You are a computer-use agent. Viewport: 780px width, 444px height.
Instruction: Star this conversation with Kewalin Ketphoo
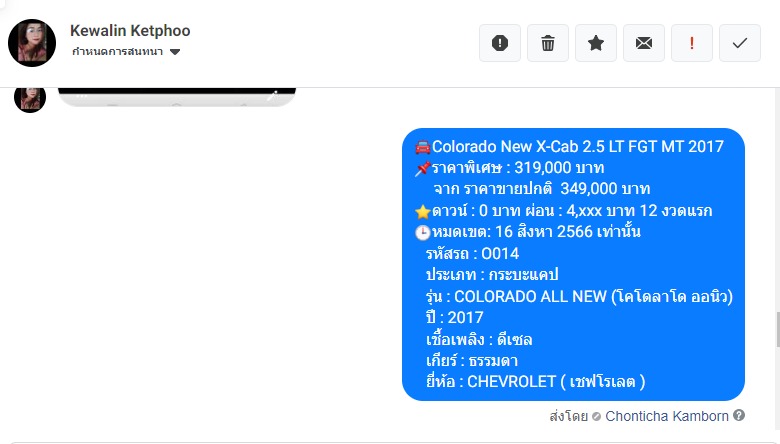[595, 43]
